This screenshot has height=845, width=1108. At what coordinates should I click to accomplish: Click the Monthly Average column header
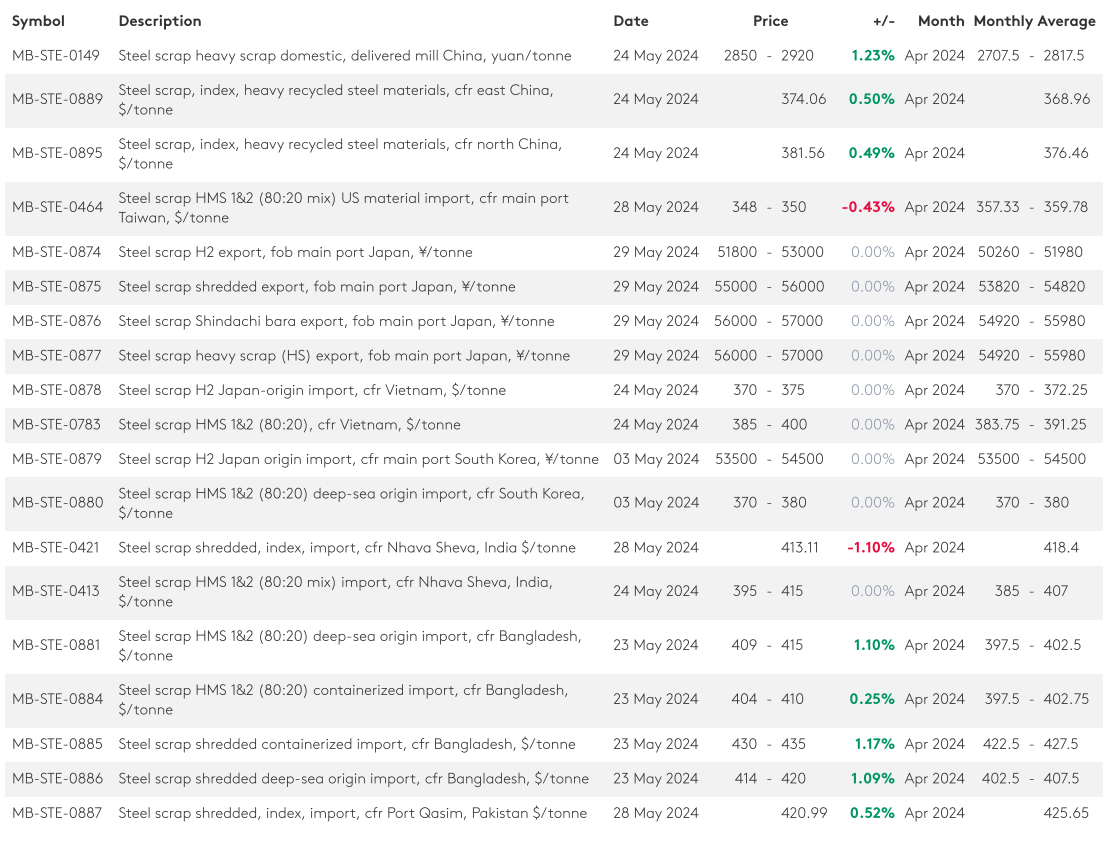tap(1034, 21)
